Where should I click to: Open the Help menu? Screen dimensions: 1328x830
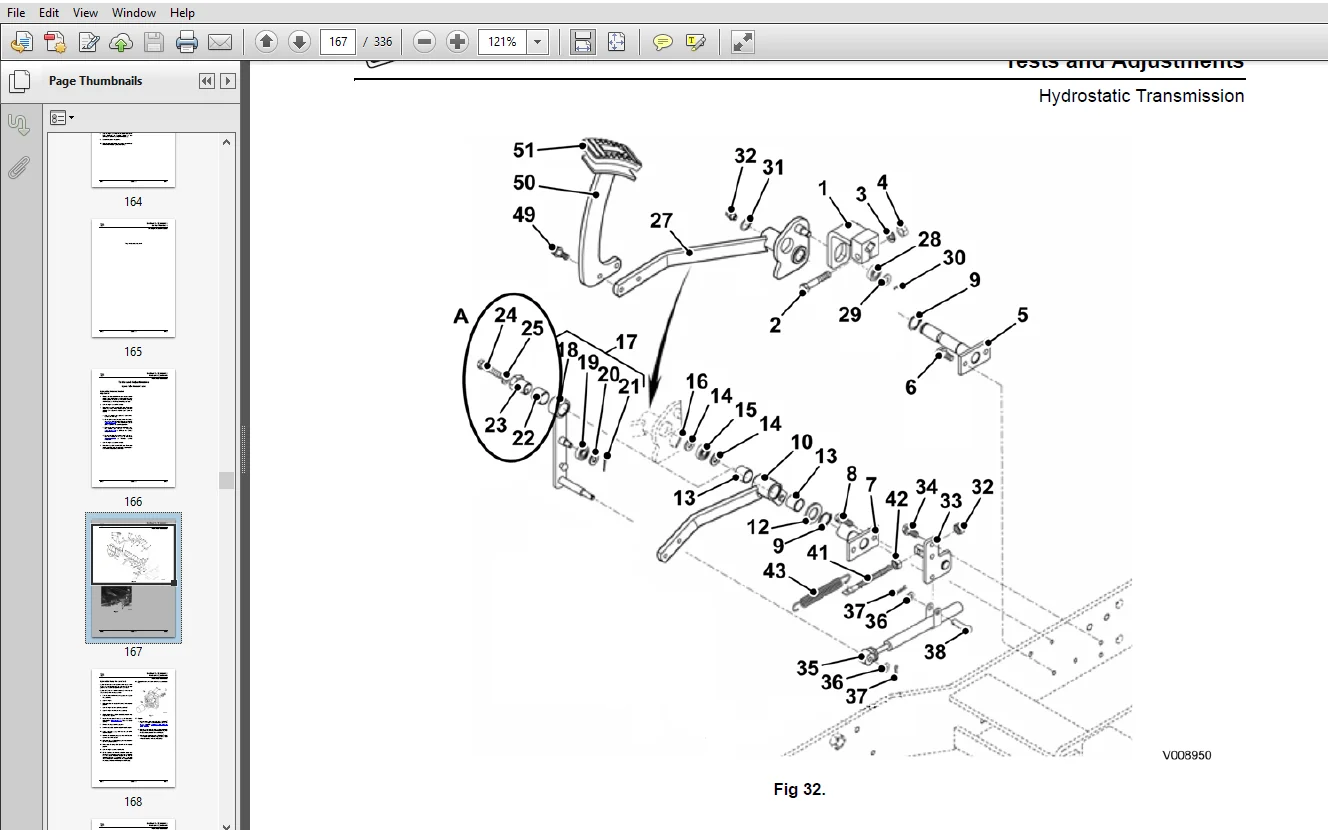pyautogui.click(x=182, y=13)
